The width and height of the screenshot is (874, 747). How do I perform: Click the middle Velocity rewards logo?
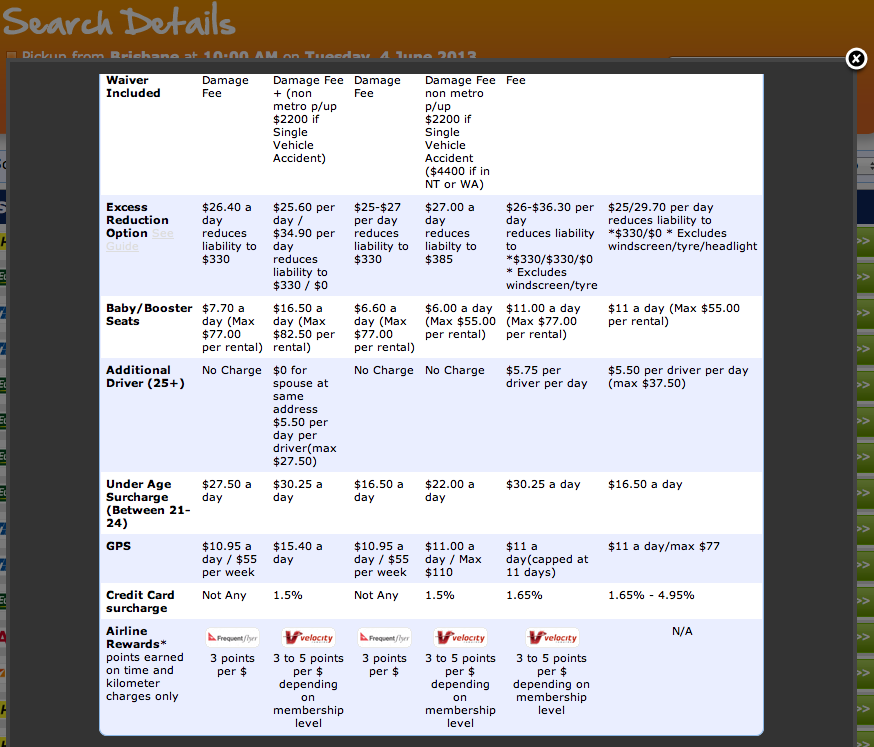460,637
